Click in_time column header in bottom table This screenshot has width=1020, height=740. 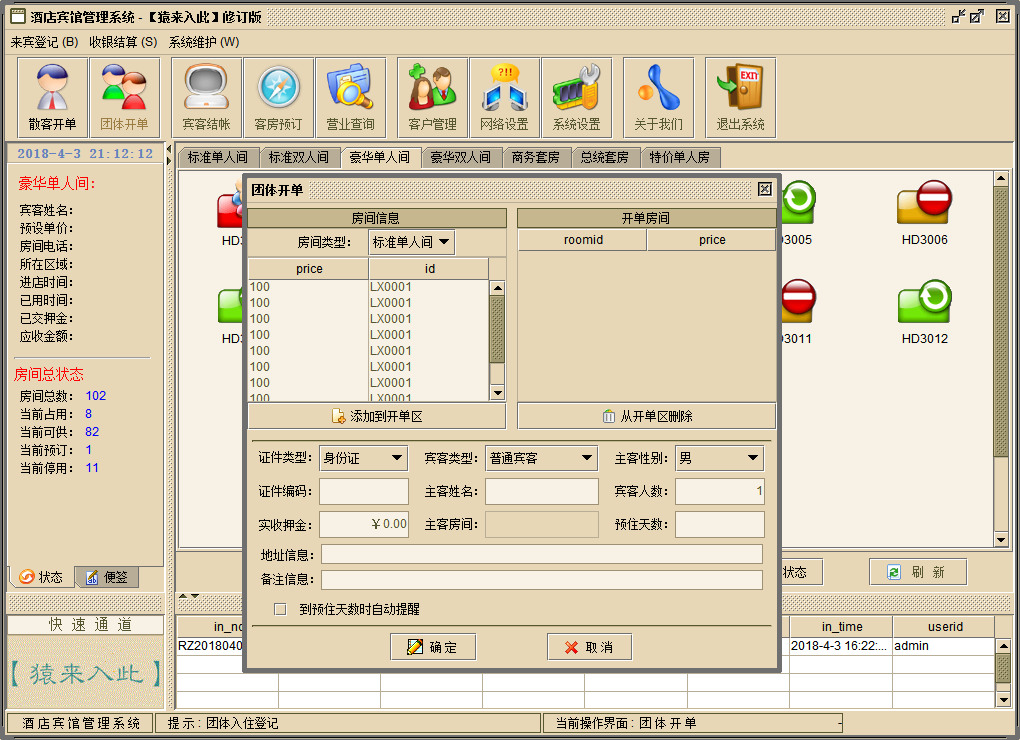coord(842,627)
